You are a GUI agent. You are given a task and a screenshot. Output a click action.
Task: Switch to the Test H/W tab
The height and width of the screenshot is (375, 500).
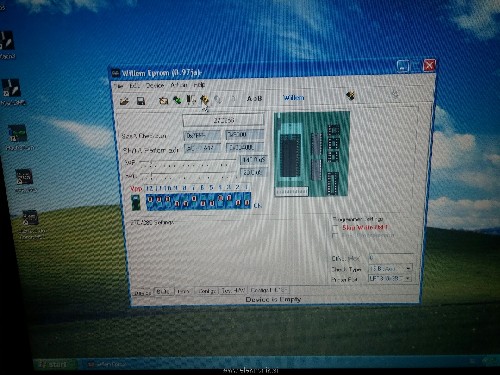coord(233,291)
